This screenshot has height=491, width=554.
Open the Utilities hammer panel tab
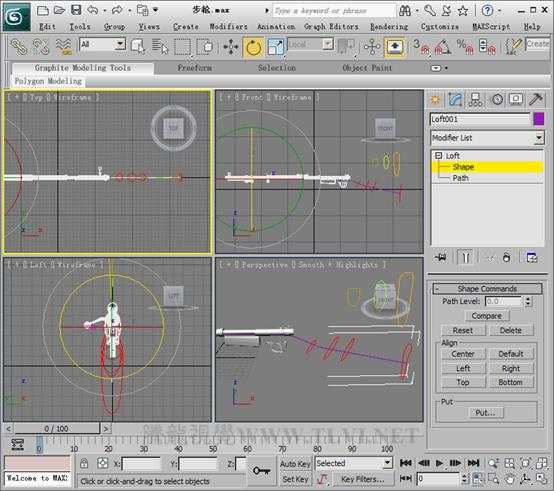tap(536, 100)
